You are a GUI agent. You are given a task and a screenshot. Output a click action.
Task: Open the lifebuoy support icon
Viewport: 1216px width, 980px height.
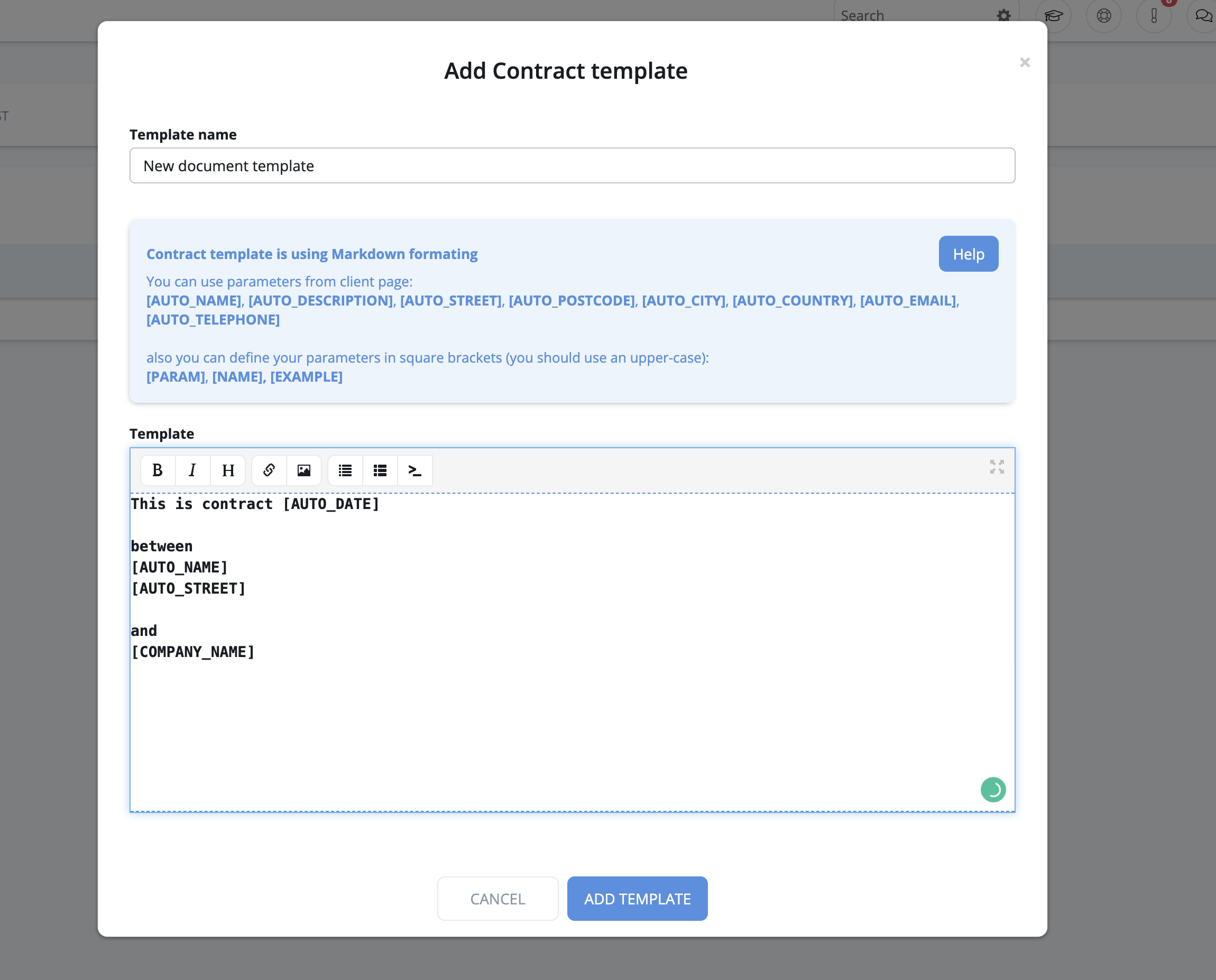(x=1104, y=15)
